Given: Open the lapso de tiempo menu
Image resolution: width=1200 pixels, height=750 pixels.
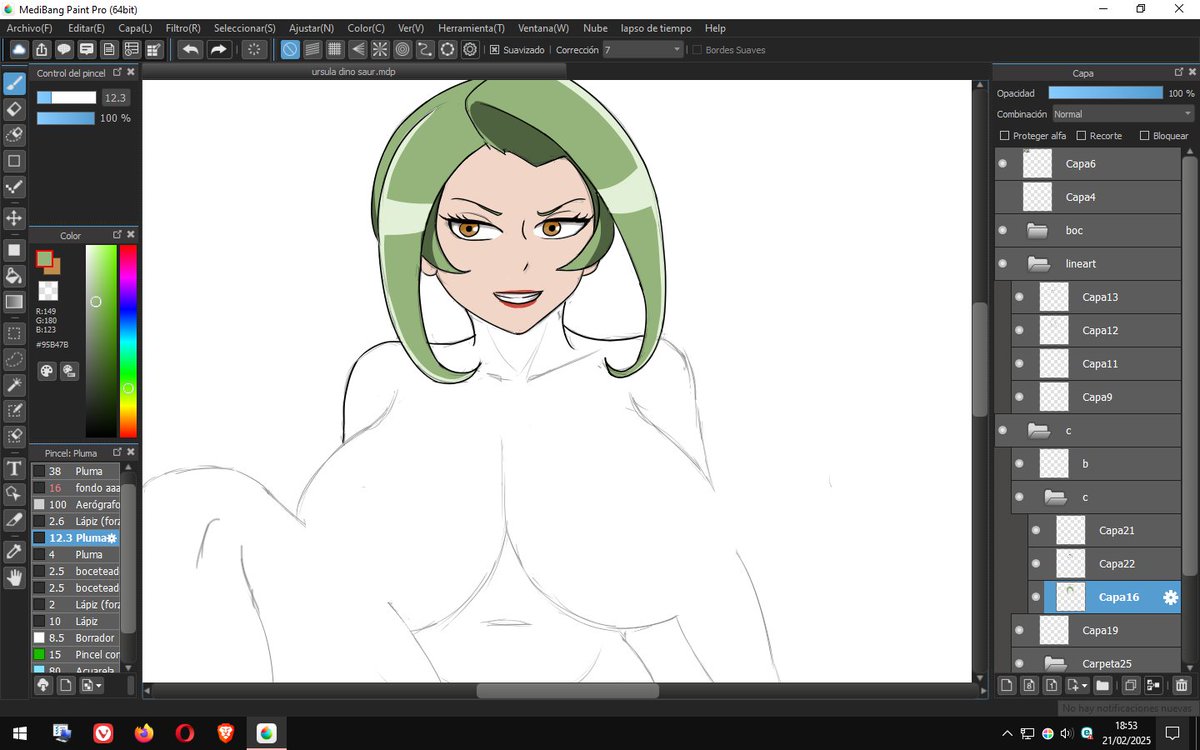Looking at the screenshot, I should [655, 28].
